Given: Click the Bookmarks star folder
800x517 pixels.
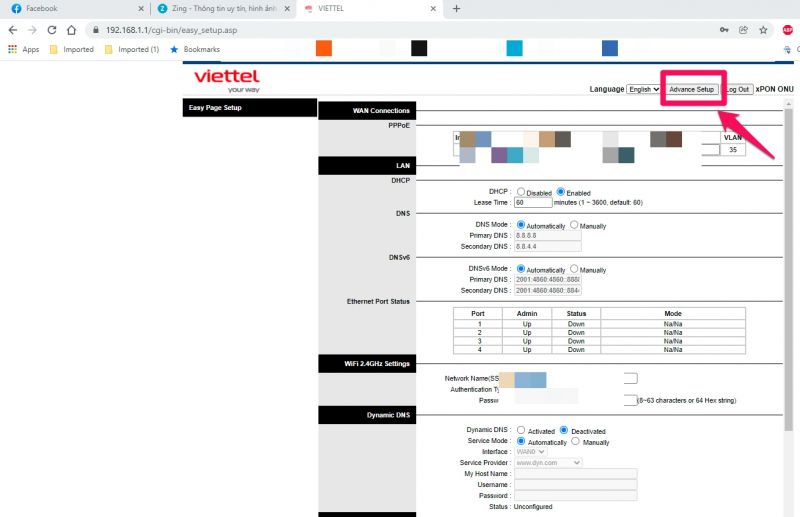Looking at the screenshot, I should 195,50.
